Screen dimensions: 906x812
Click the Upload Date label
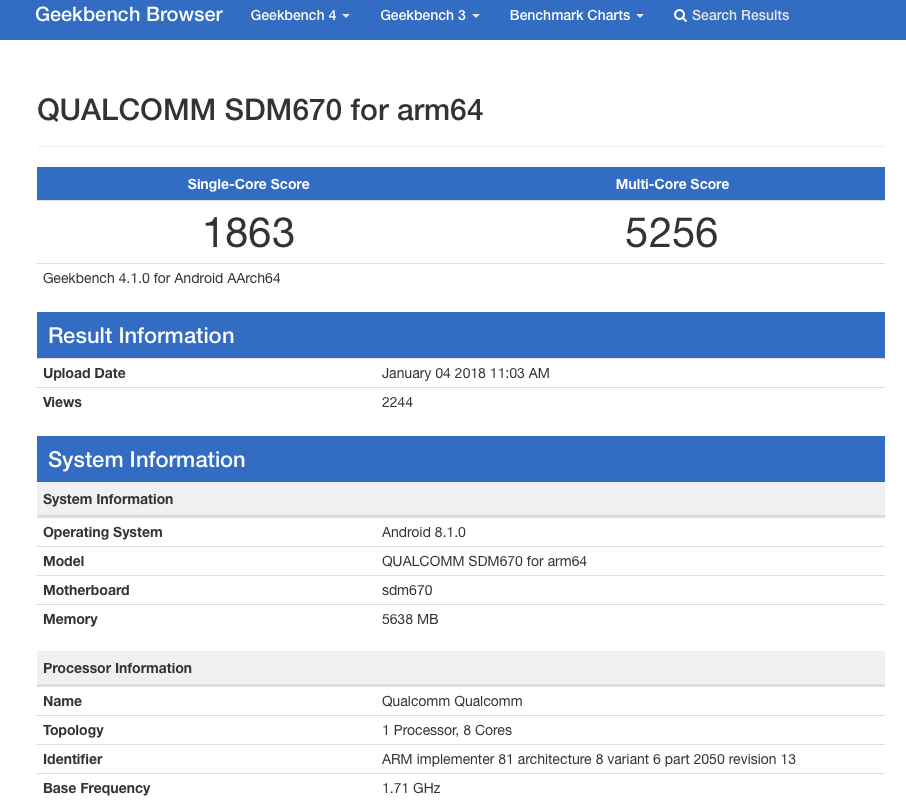(x=84, y=373)
